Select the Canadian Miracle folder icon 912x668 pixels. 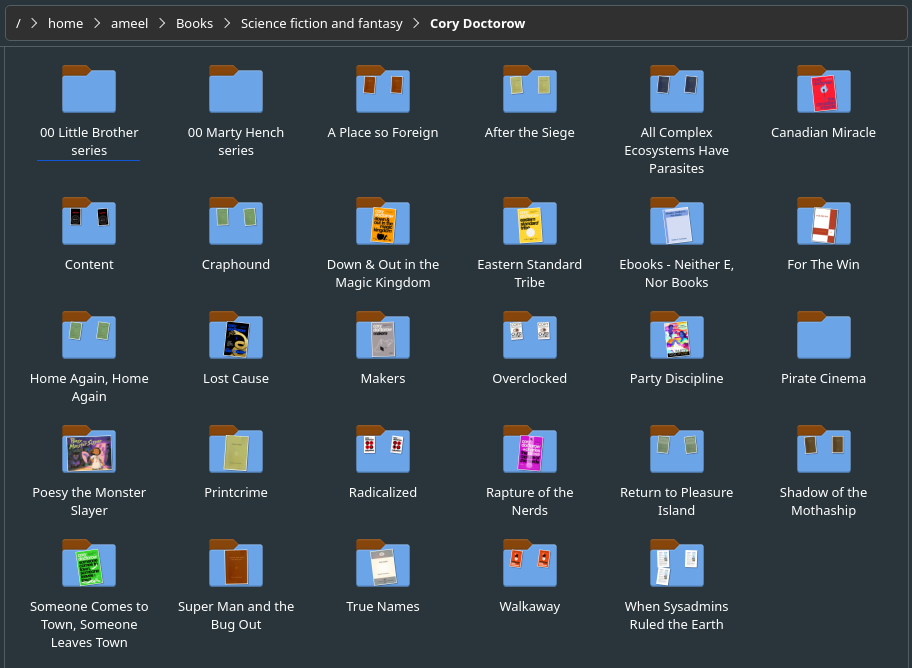click(824, 89)
